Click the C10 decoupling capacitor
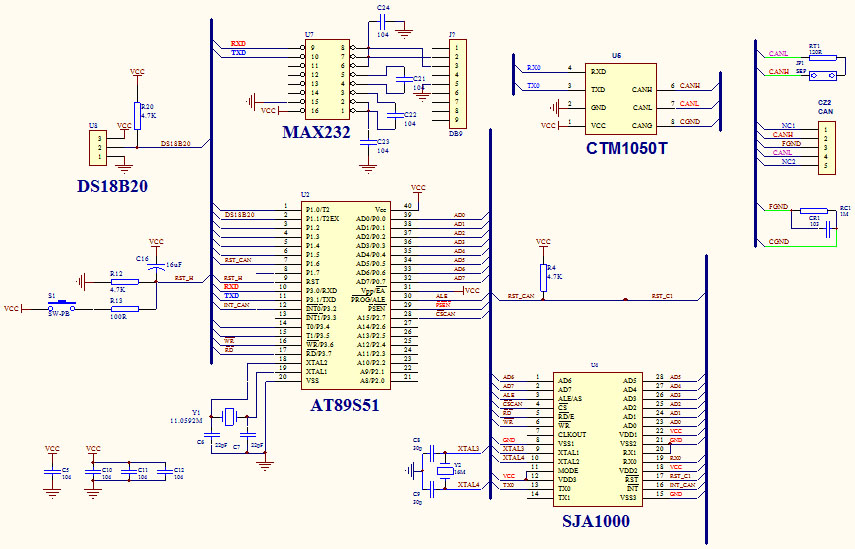The height and width of the screenshot is (549, 855). click(x=93, y=471)
